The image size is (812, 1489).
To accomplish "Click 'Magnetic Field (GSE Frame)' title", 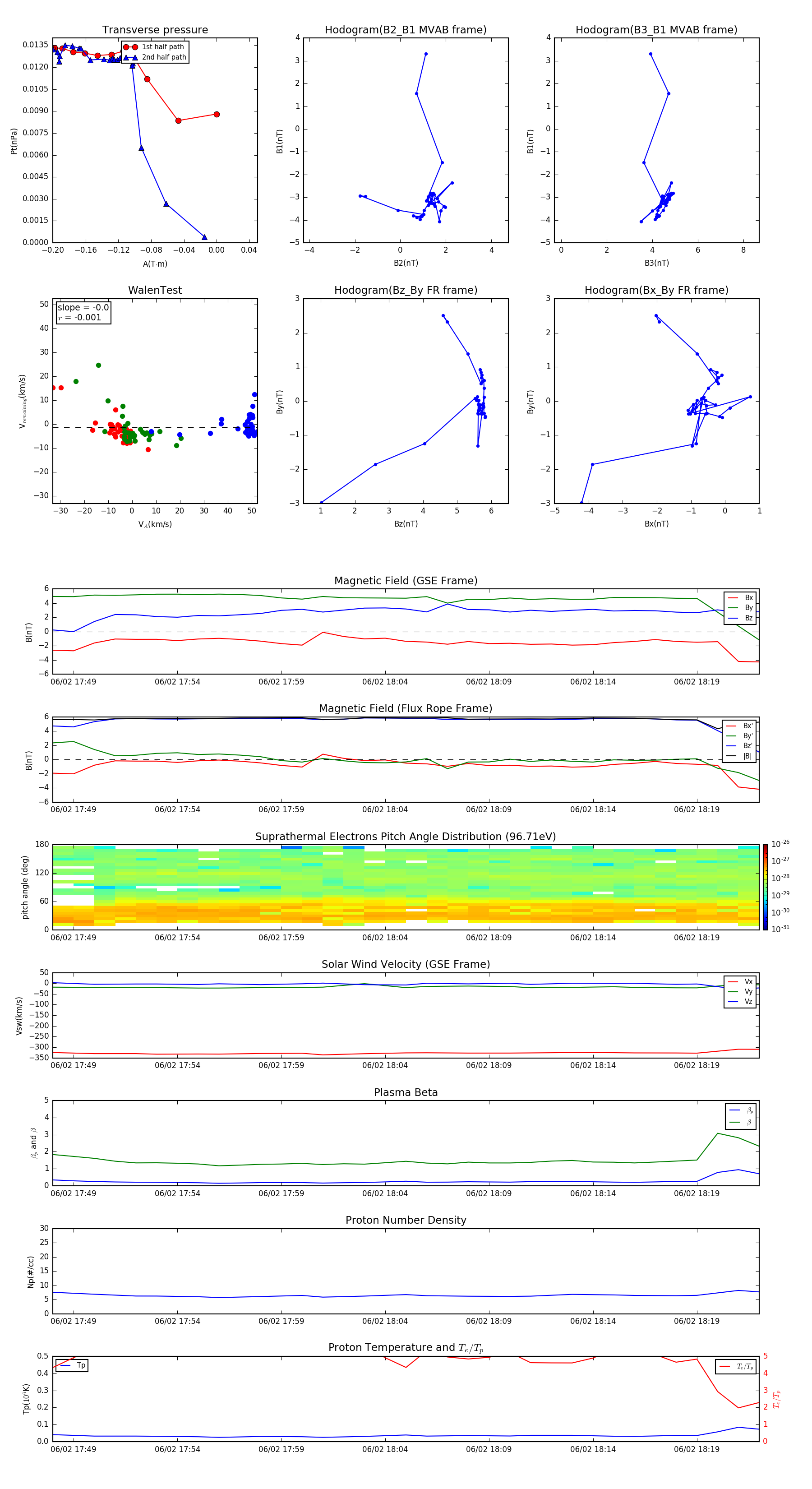I will (406, 581).
